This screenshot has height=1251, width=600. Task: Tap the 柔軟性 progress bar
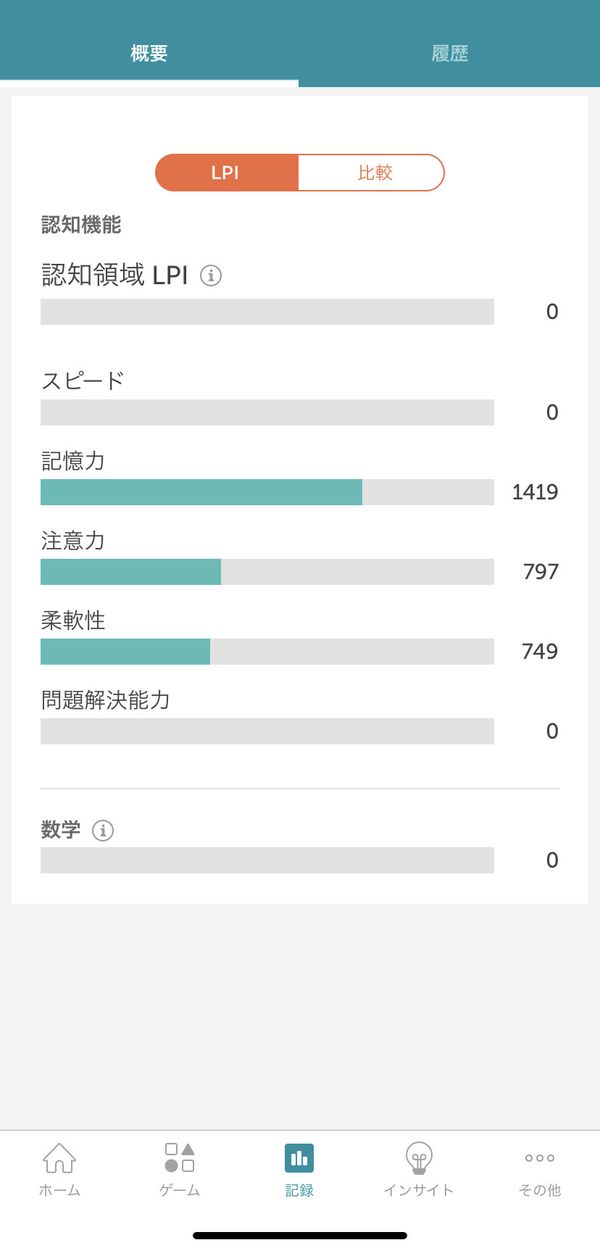[x=267, y=652]
